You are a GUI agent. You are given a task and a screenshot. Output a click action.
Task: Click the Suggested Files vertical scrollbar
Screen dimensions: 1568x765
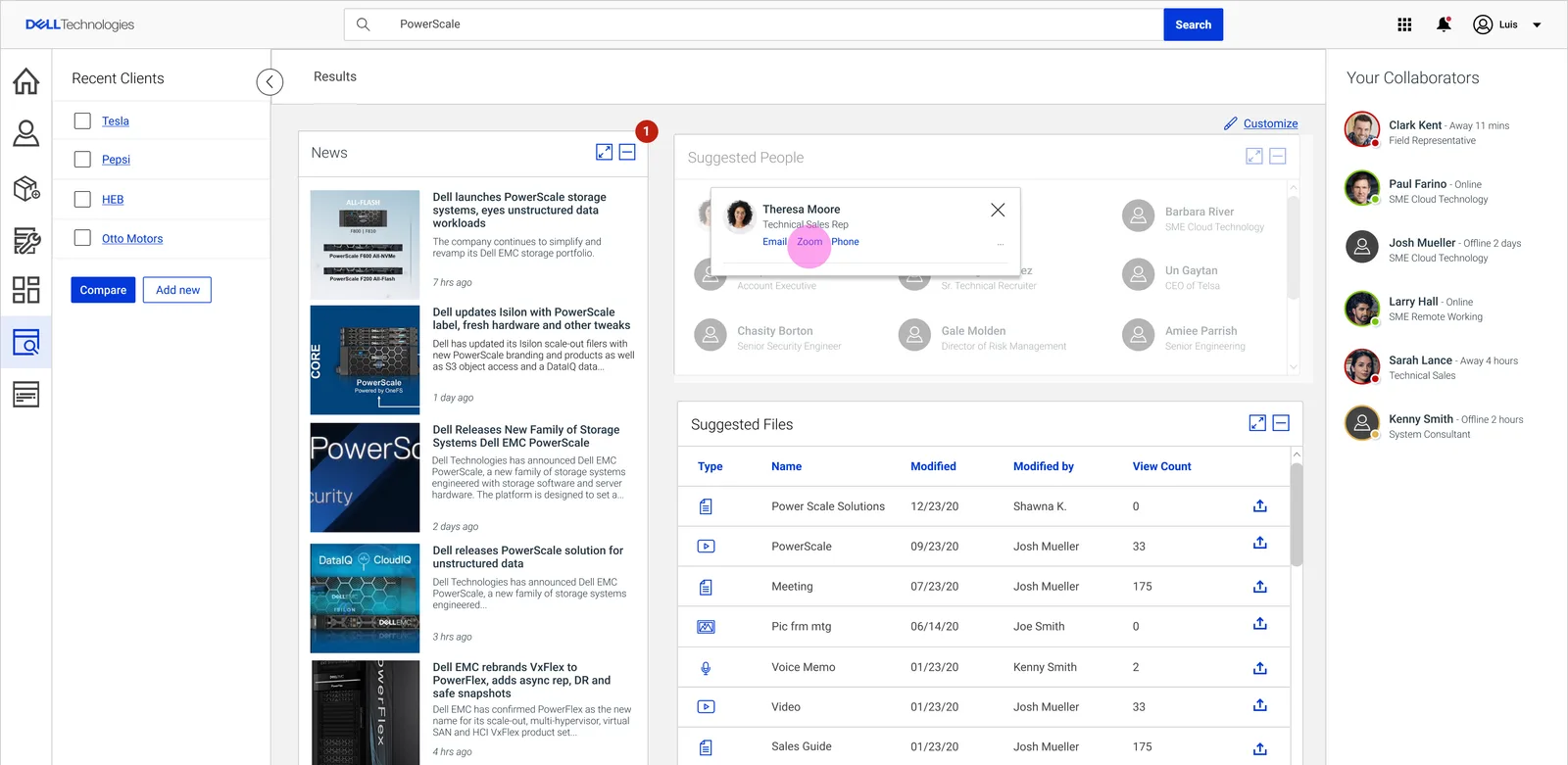[1297, 514]
